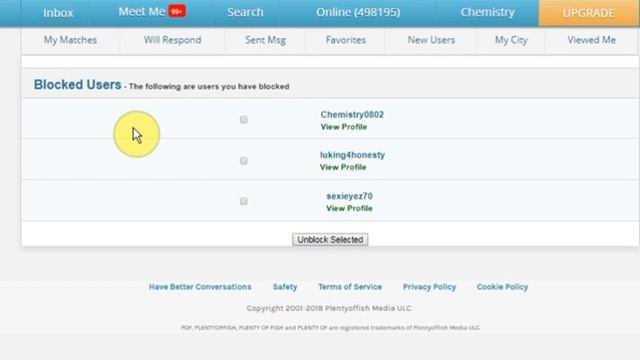Click the Unblock Selected button
The image size is (640, 360).
(330, 240)
